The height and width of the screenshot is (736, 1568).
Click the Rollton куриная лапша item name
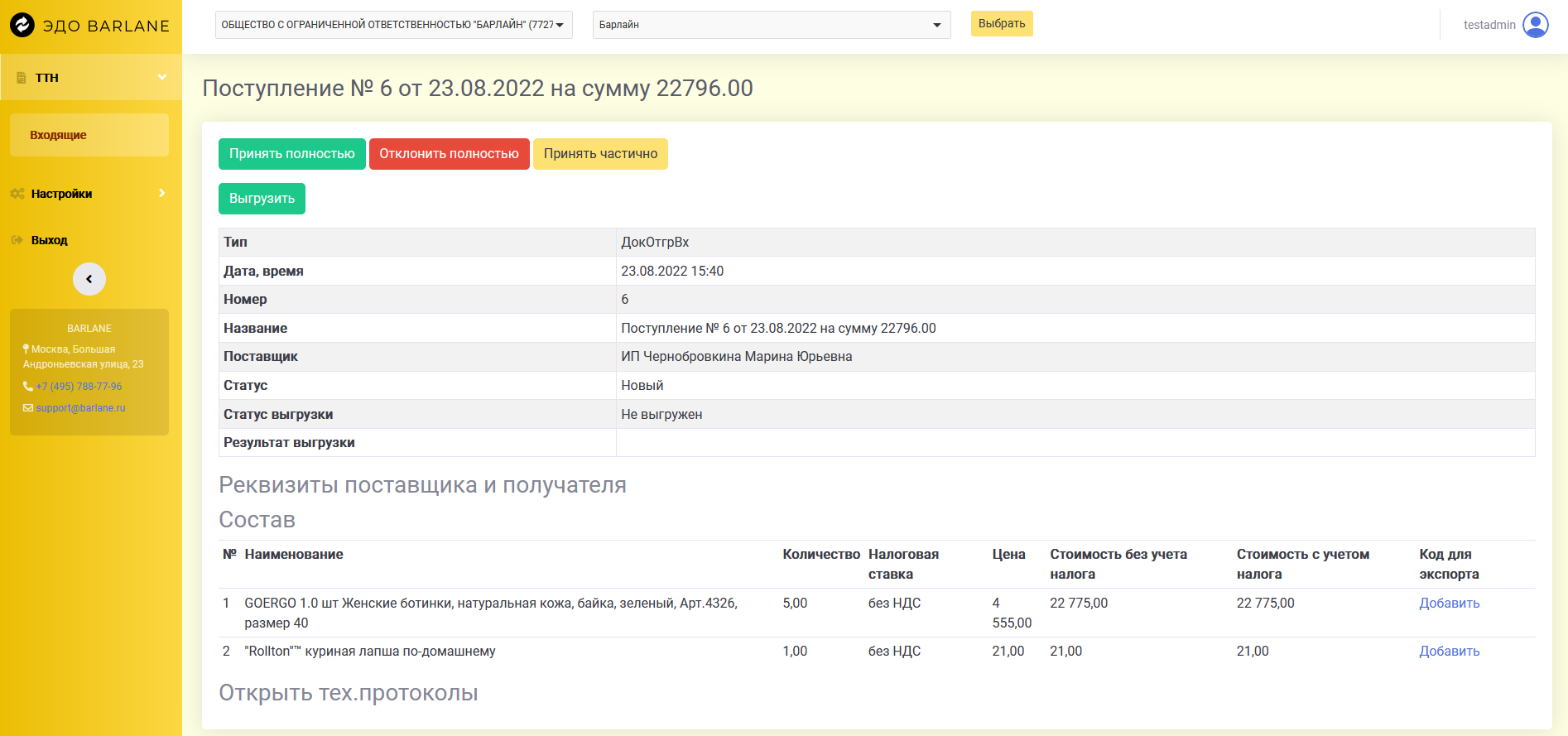(370, 652)
